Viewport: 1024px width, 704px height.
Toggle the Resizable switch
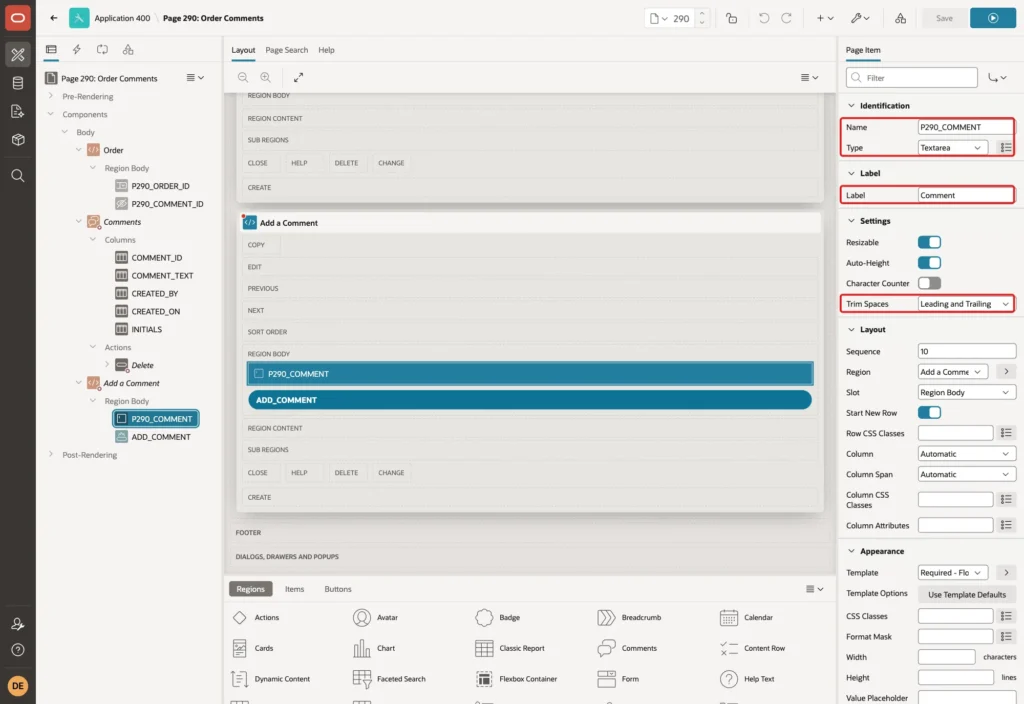click(929, 243)
